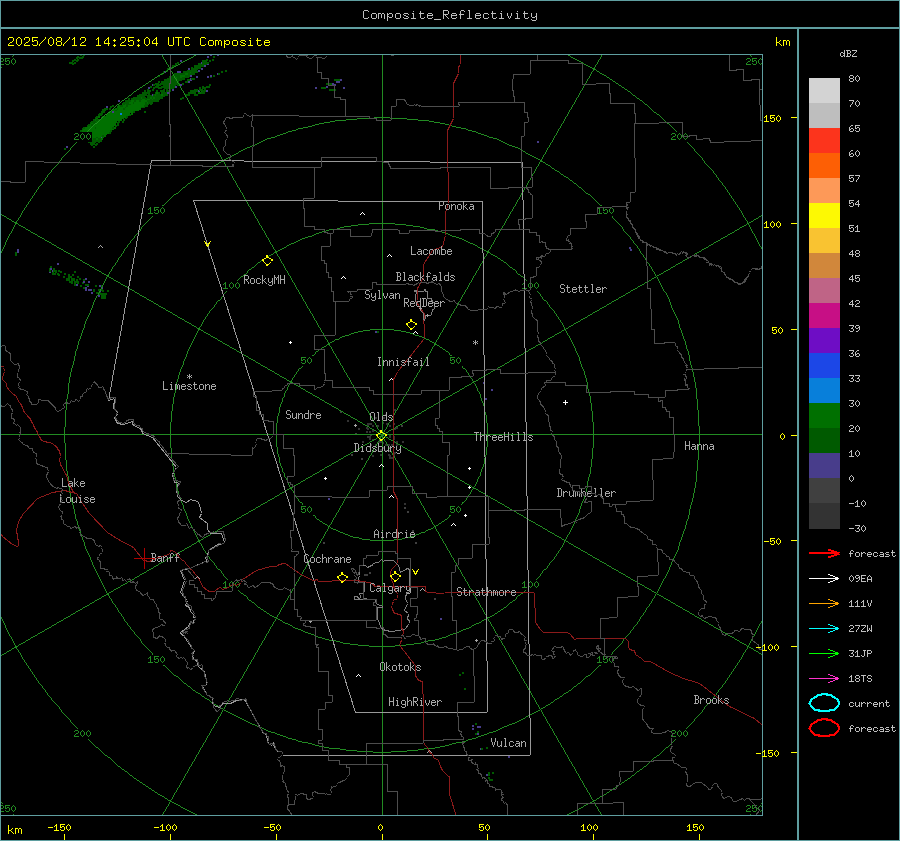Viewport: 900px width, 841px height.
Task: Click the Innisfail town label
Action: [403, 362]
